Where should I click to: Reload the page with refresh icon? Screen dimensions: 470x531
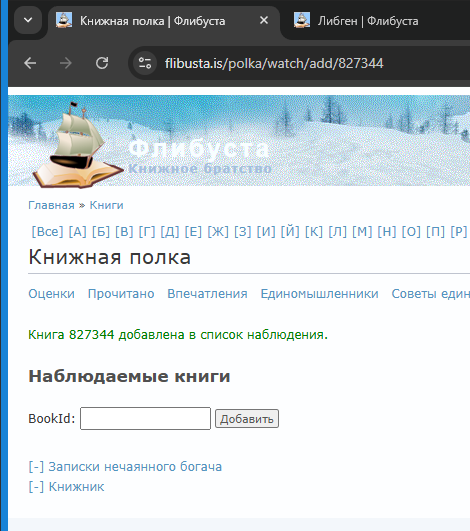(102, 63)
